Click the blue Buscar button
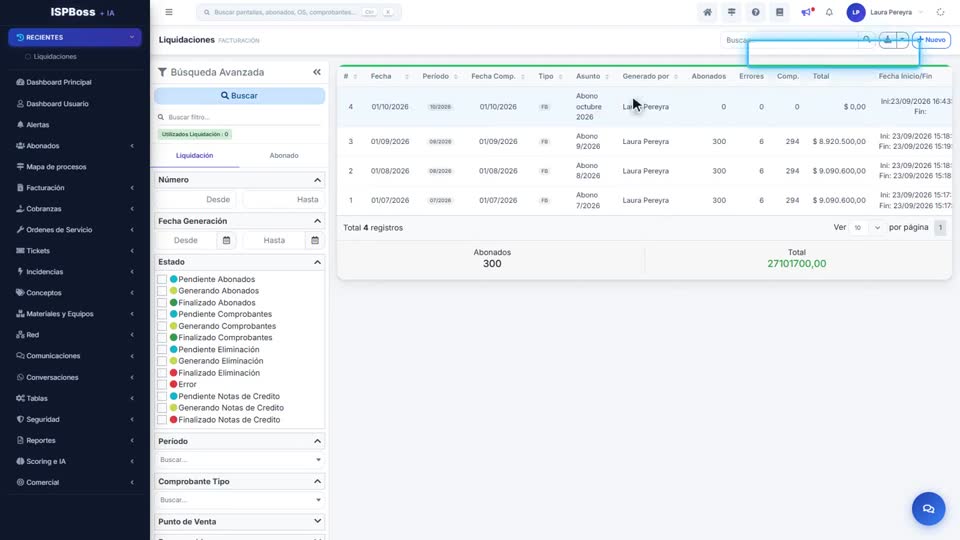This screenshot has height=540, width=960. (239, 96)
